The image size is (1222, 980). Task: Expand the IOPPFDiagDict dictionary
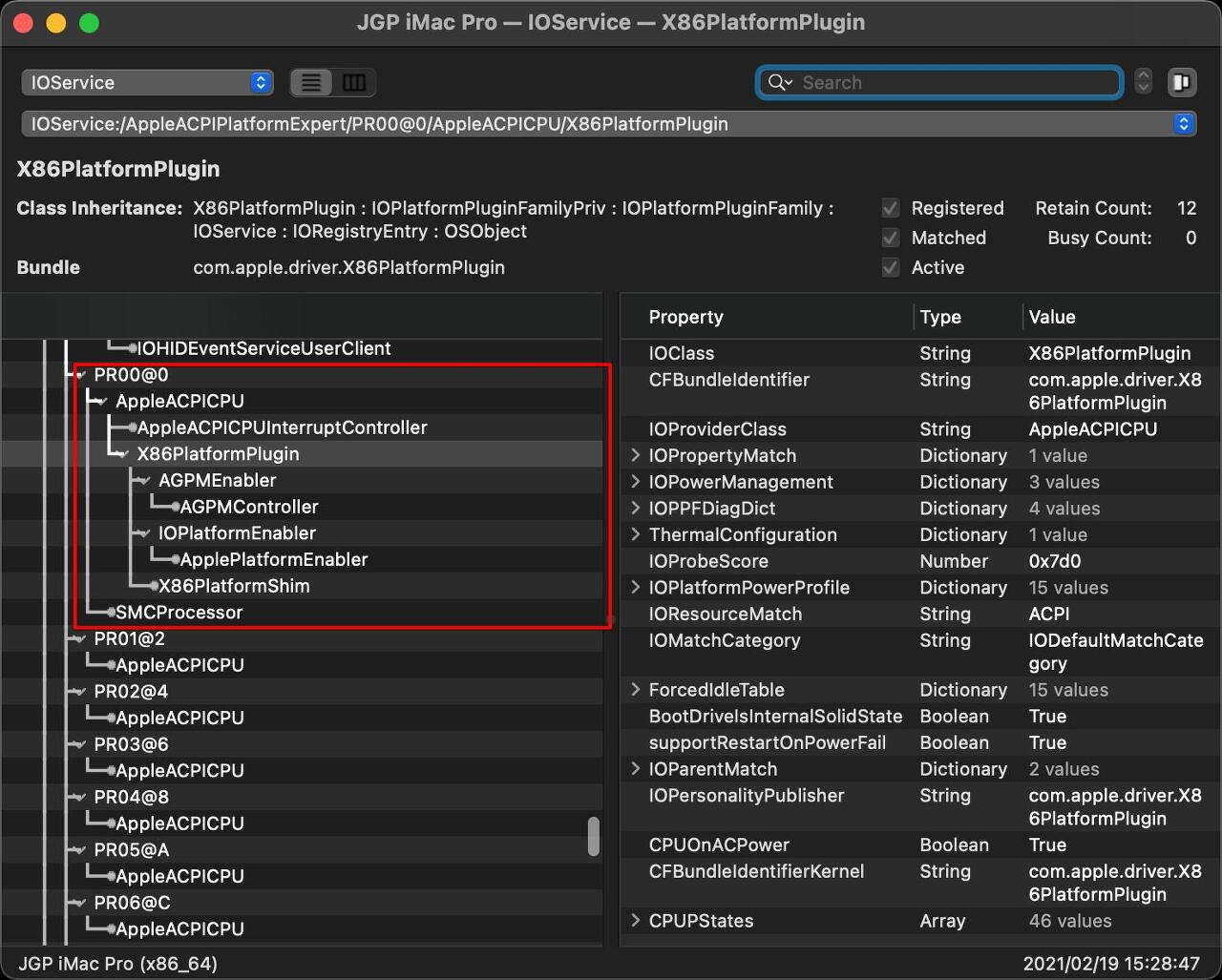tap(636, 509)
